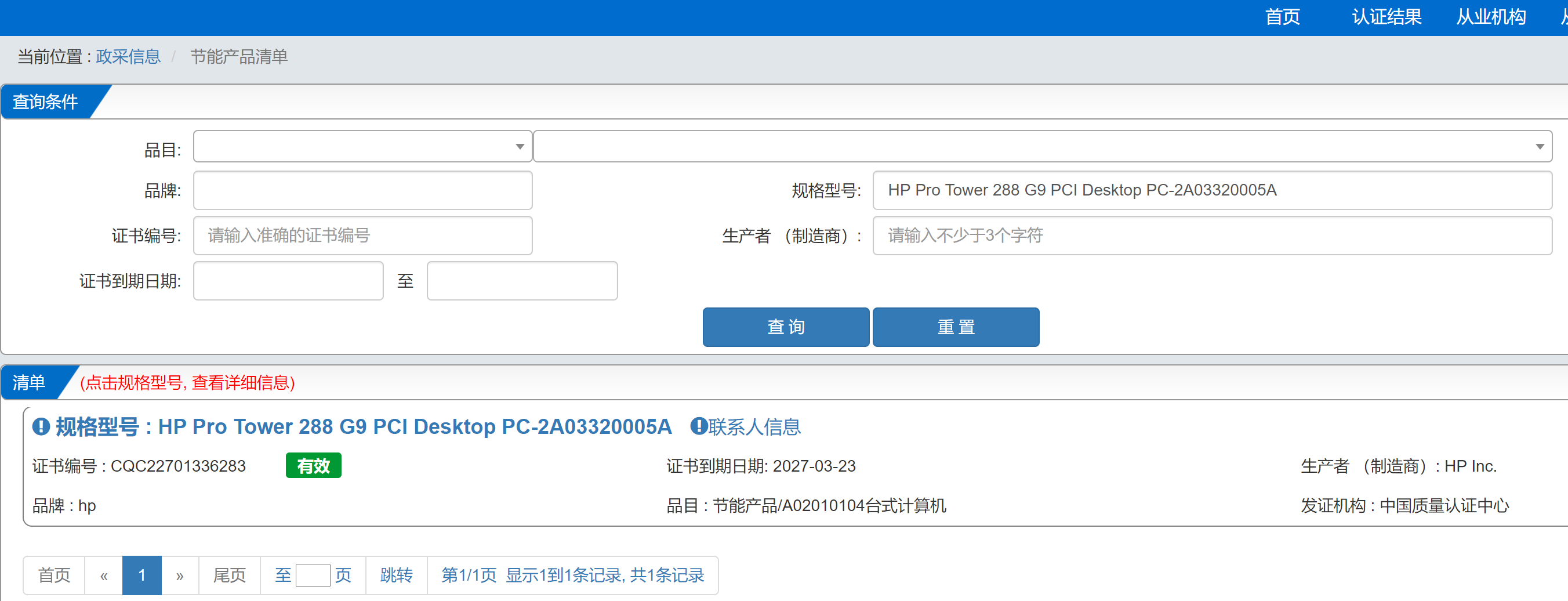
Task: Select the 清单 tab header
Action: [28, 382]
